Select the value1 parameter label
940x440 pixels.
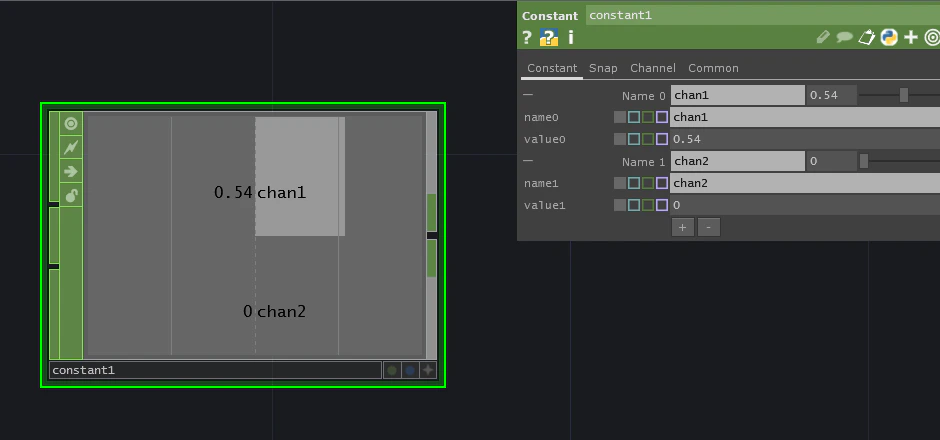pos(545,206)
